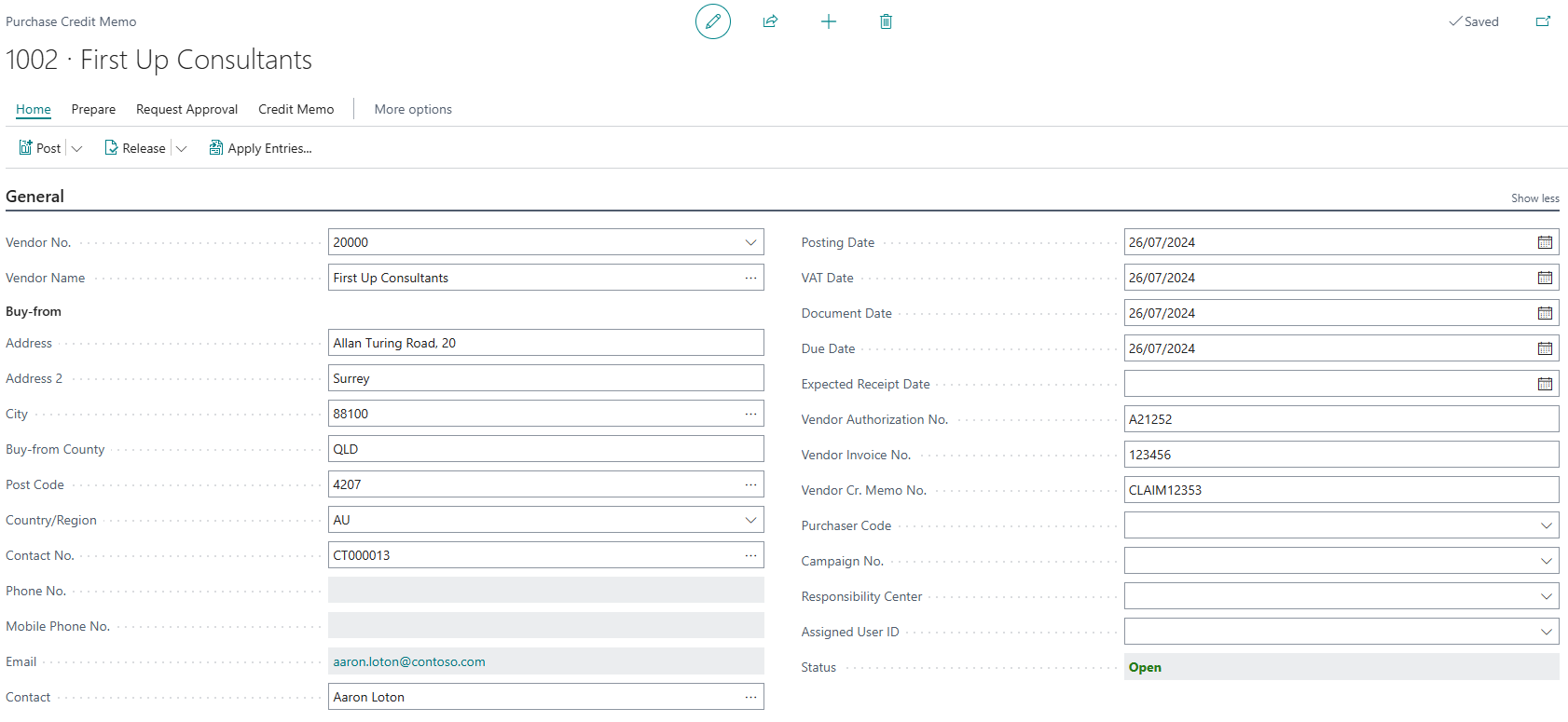Viewport: 1568px width, 722px height.
Task: Click the Release document icon
Action: click(x=111, y=148)
